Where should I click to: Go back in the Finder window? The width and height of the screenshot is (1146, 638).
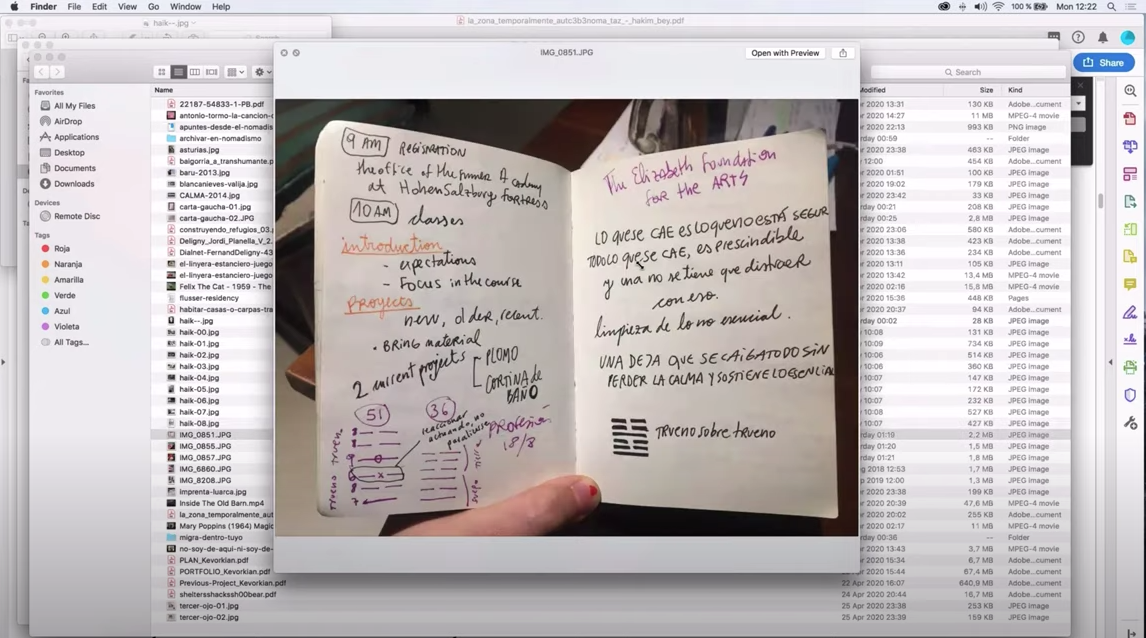[x=41, y=72]
